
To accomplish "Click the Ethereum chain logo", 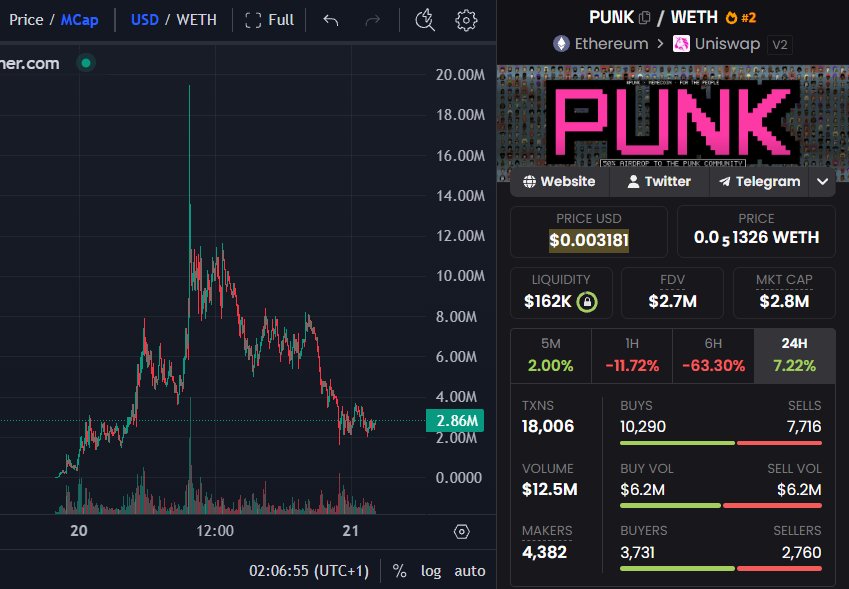I will [561, 43].
